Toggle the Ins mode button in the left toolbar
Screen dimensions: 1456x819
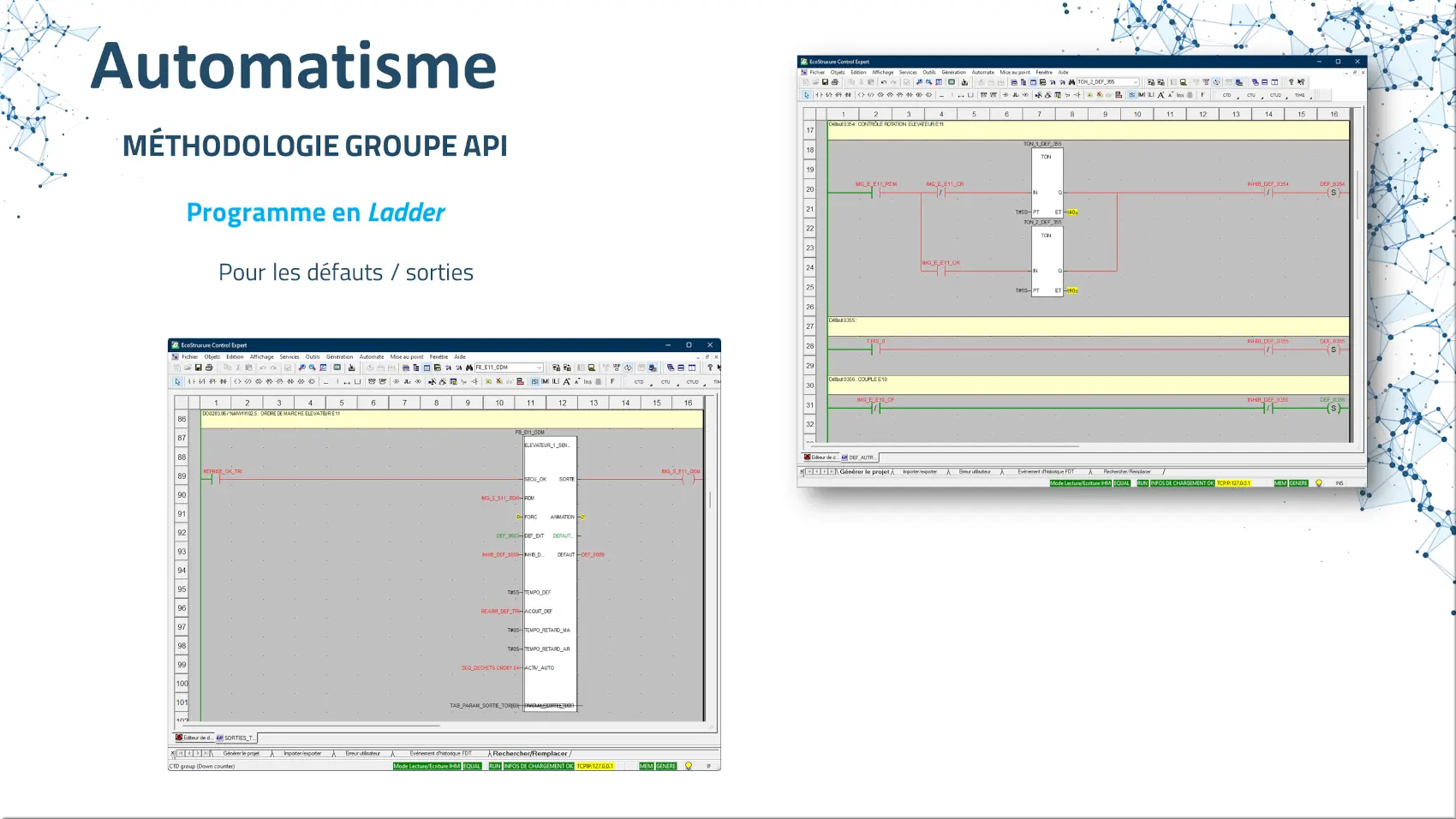pyautogui.click(x=588, y=382)
